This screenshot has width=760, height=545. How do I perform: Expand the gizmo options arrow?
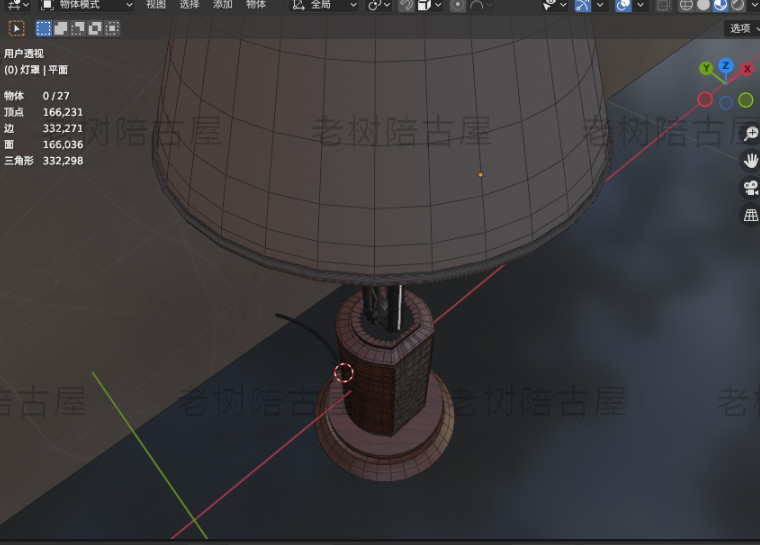(x=600, y=5)
